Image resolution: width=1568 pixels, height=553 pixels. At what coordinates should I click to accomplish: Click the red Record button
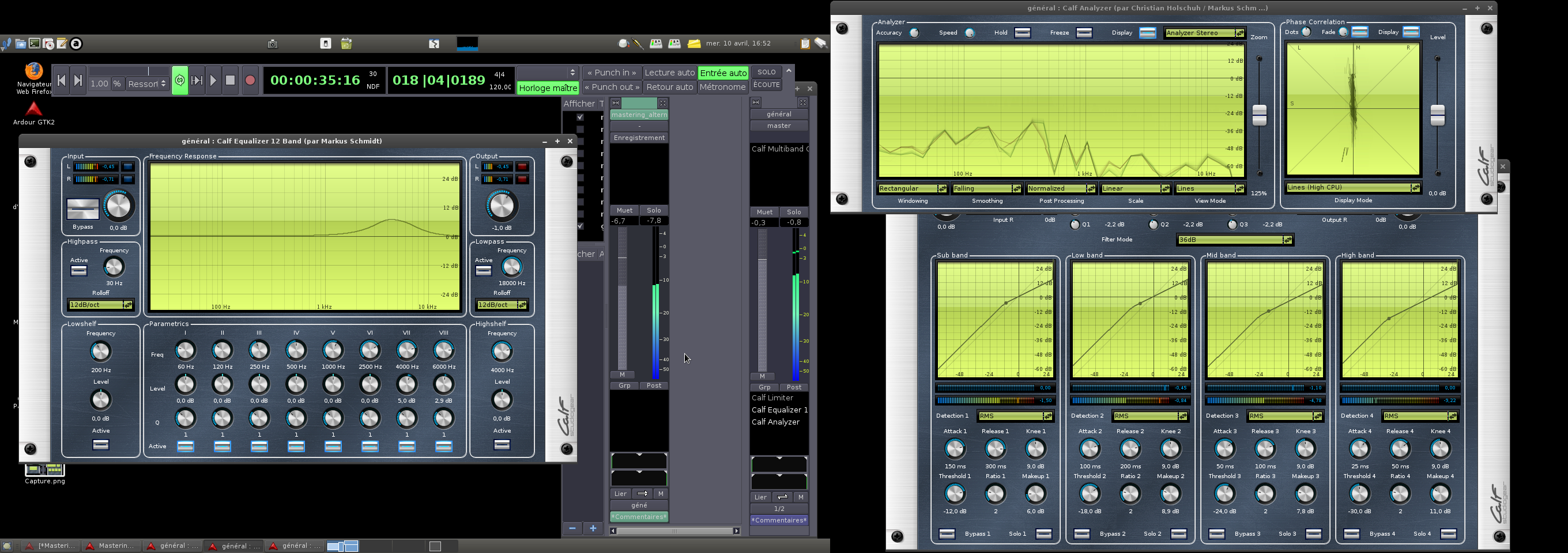(x=250, y=80)
